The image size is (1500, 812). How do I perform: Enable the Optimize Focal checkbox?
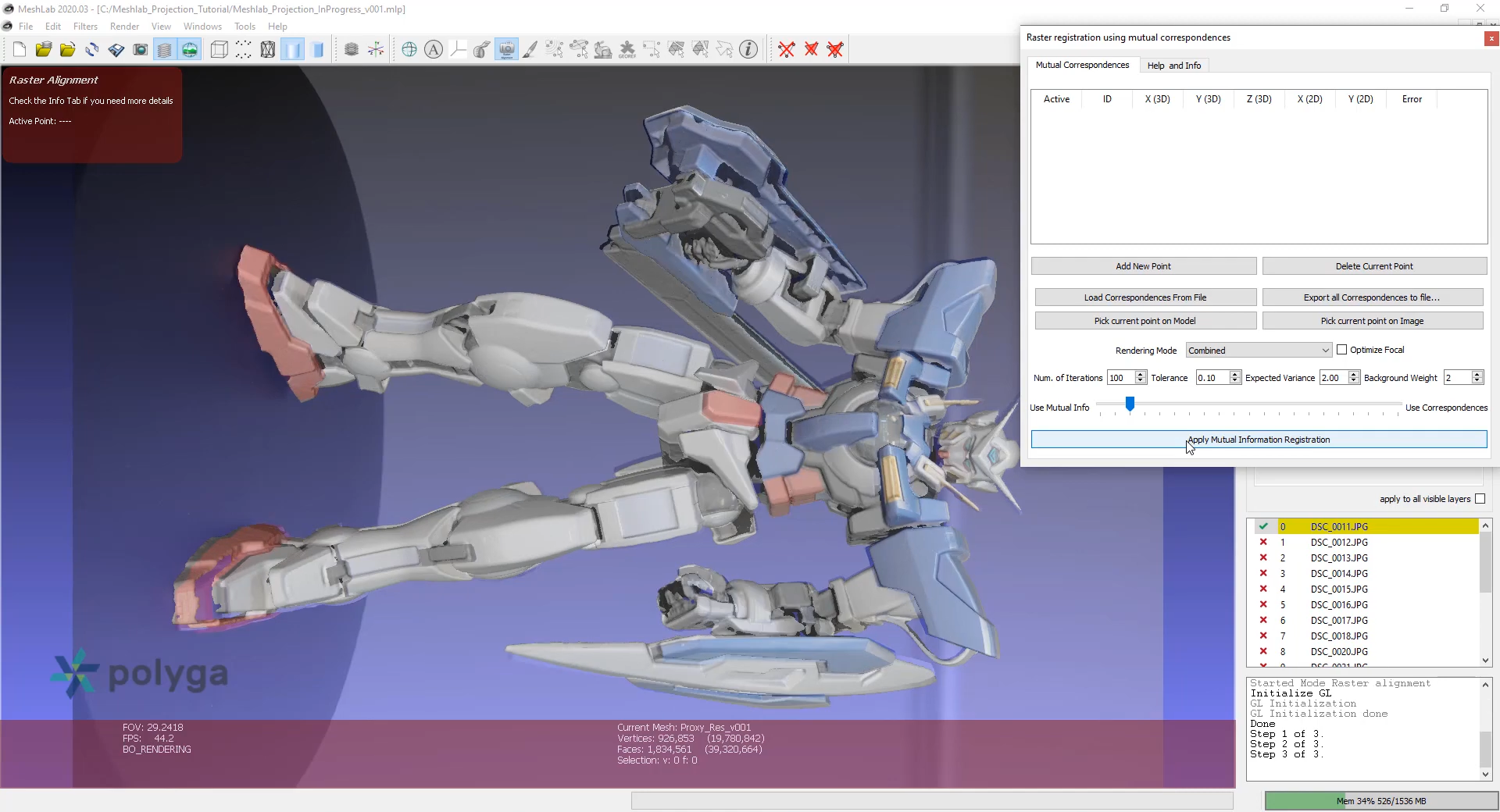[1342, 350]
